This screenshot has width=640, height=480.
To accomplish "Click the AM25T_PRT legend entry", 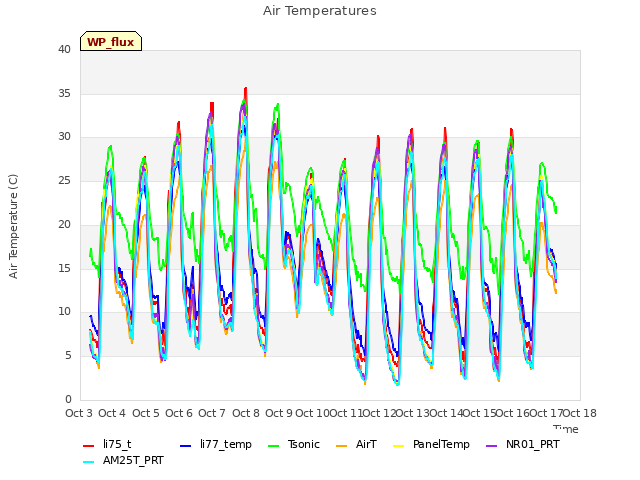I will coord(123,461).
